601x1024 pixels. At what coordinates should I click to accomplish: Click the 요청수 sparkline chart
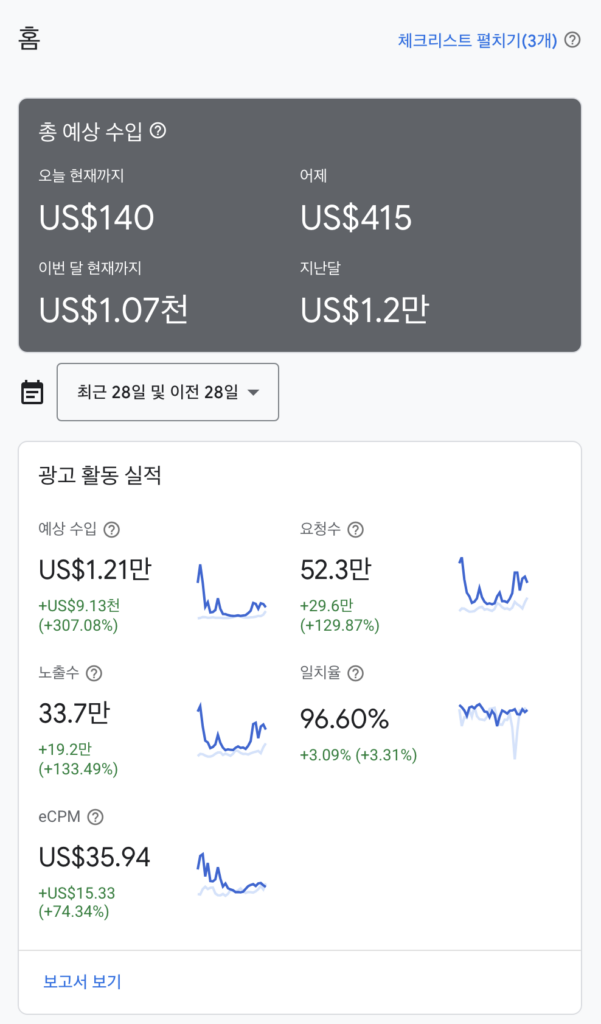493,584
